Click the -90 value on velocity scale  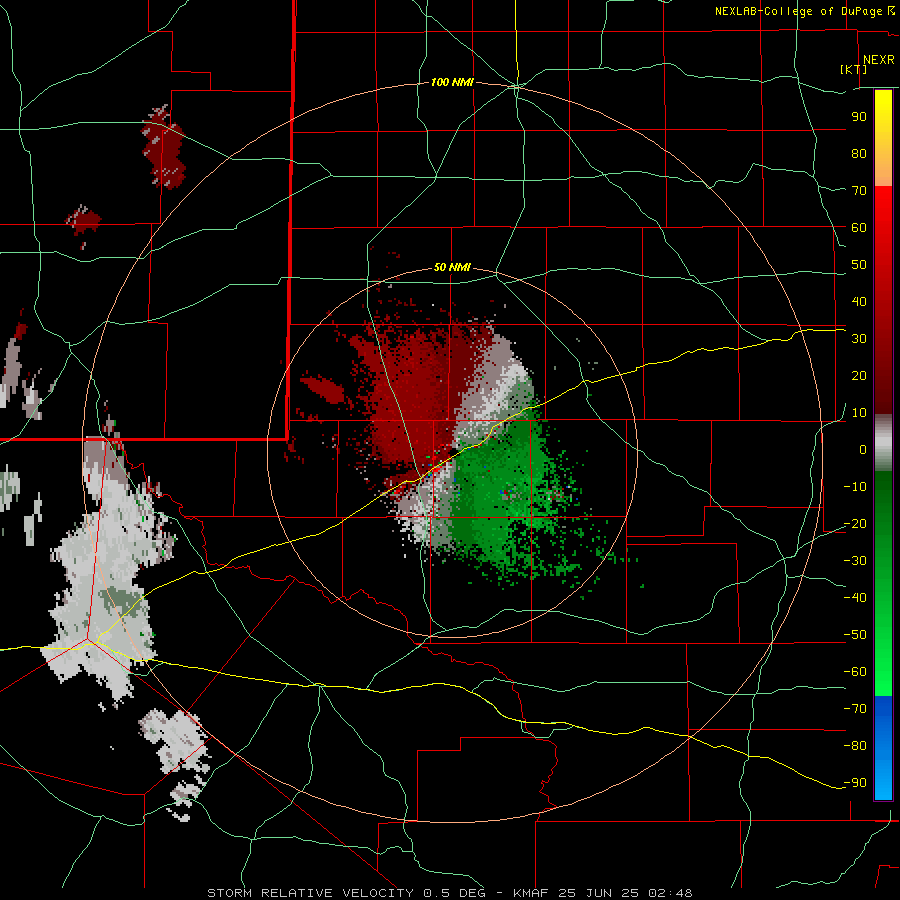pos(855,783)
